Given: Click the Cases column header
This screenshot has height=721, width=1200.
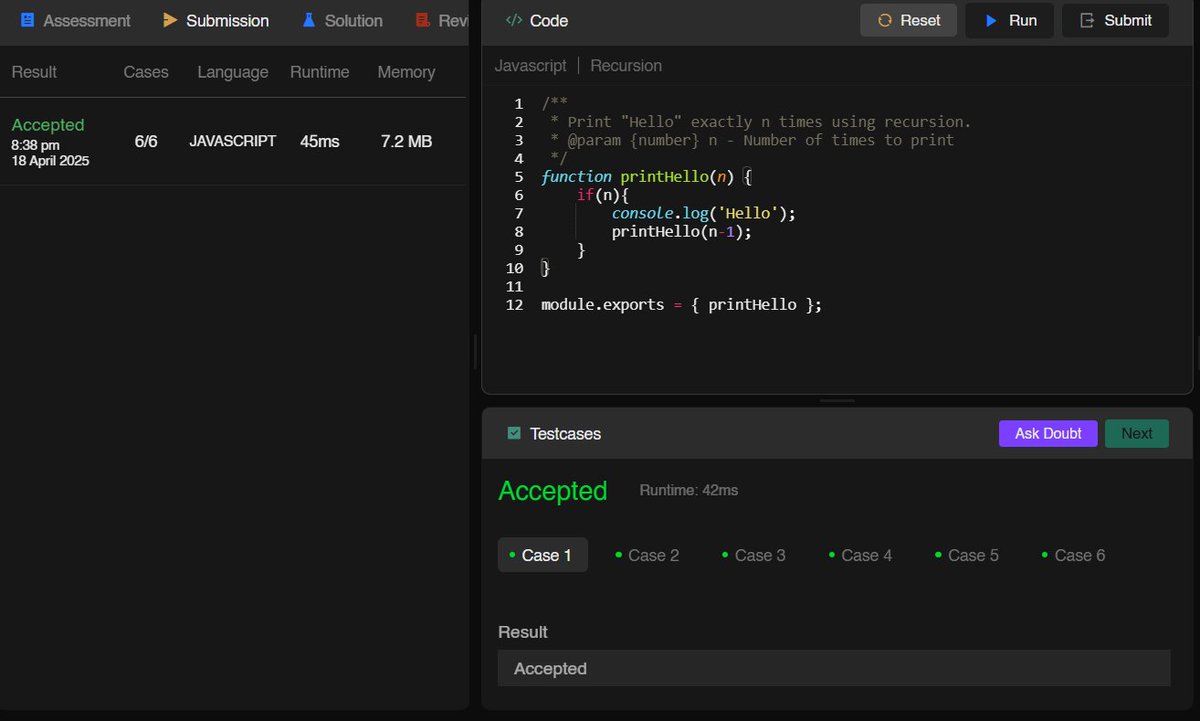Looking at the screenshot, I should [x=146, y=72].
